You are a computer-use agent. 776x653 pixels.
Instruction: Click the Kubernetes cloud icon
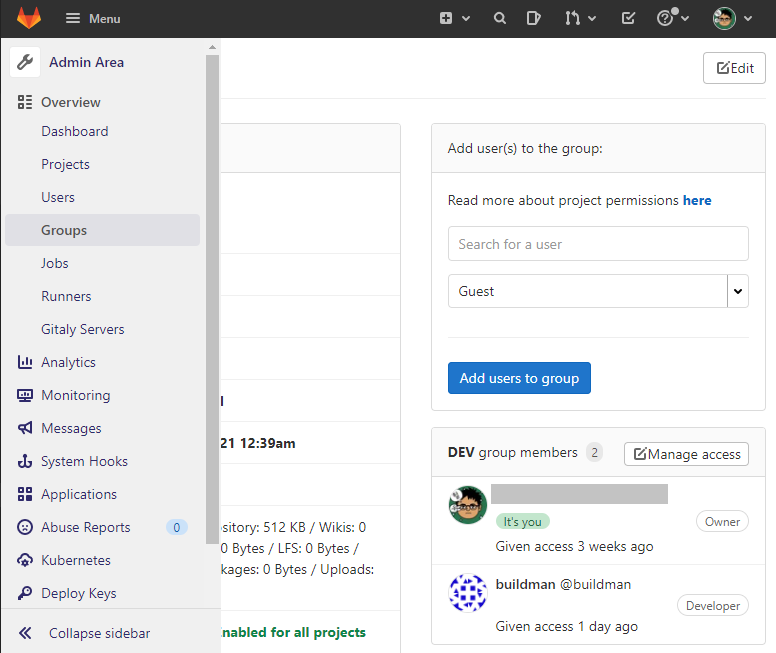coord(25,560)
